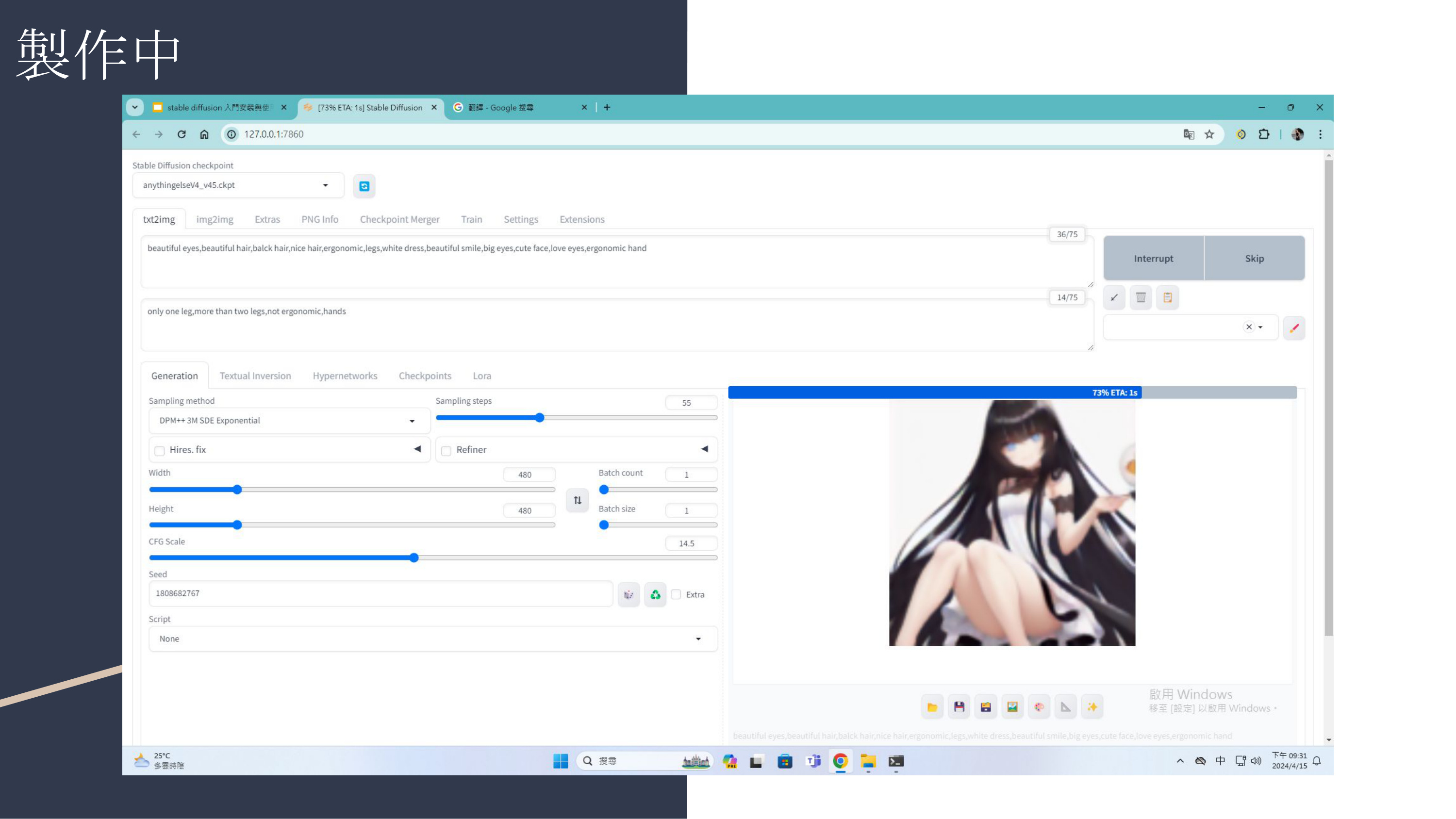Image resolution: width=1456 pixels, height=819 pixels.
Task: Expand the Refiner section arrow
Action: (704, 449)
